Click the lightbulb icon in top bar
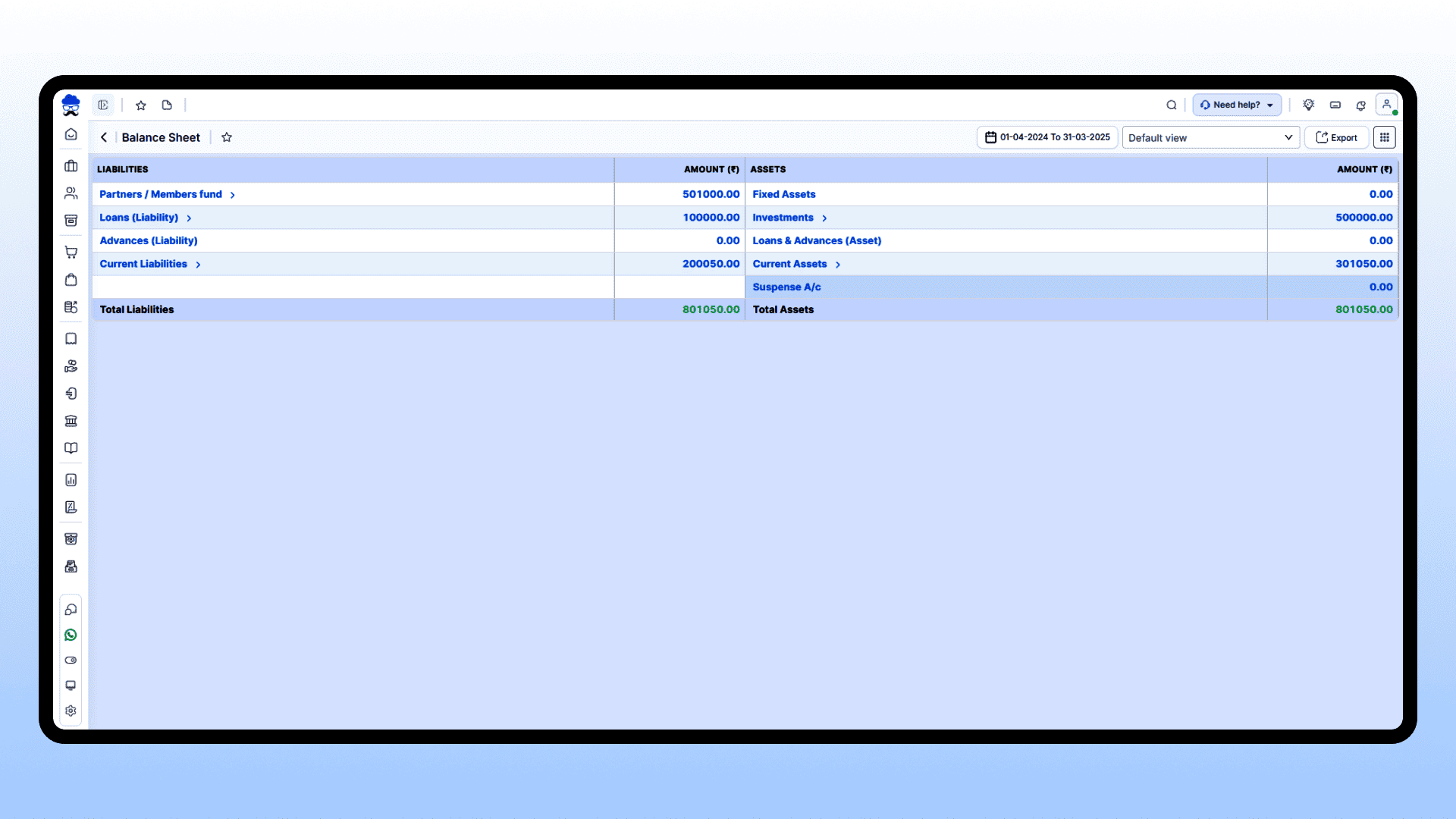 (x=1308, y=105)
